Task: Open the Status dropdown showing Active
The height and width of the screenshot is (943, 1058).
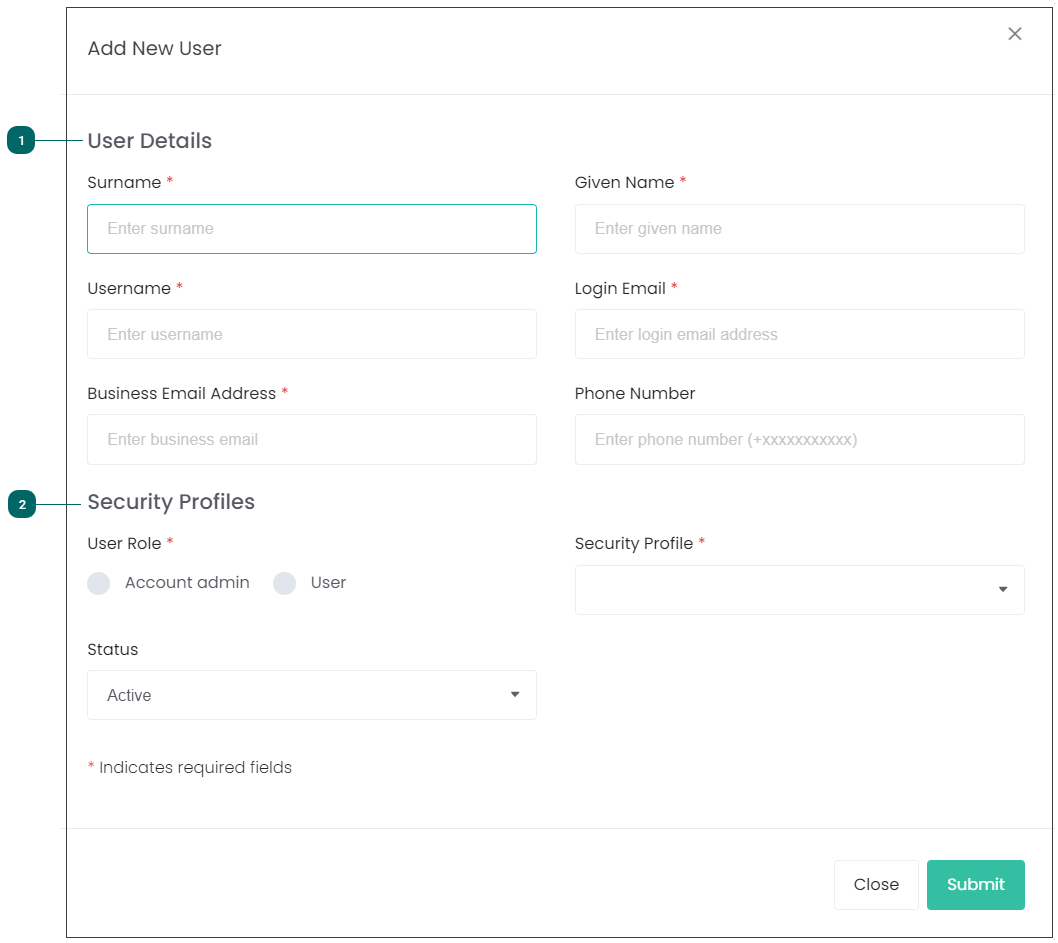Action: click(x=312, y=695)
